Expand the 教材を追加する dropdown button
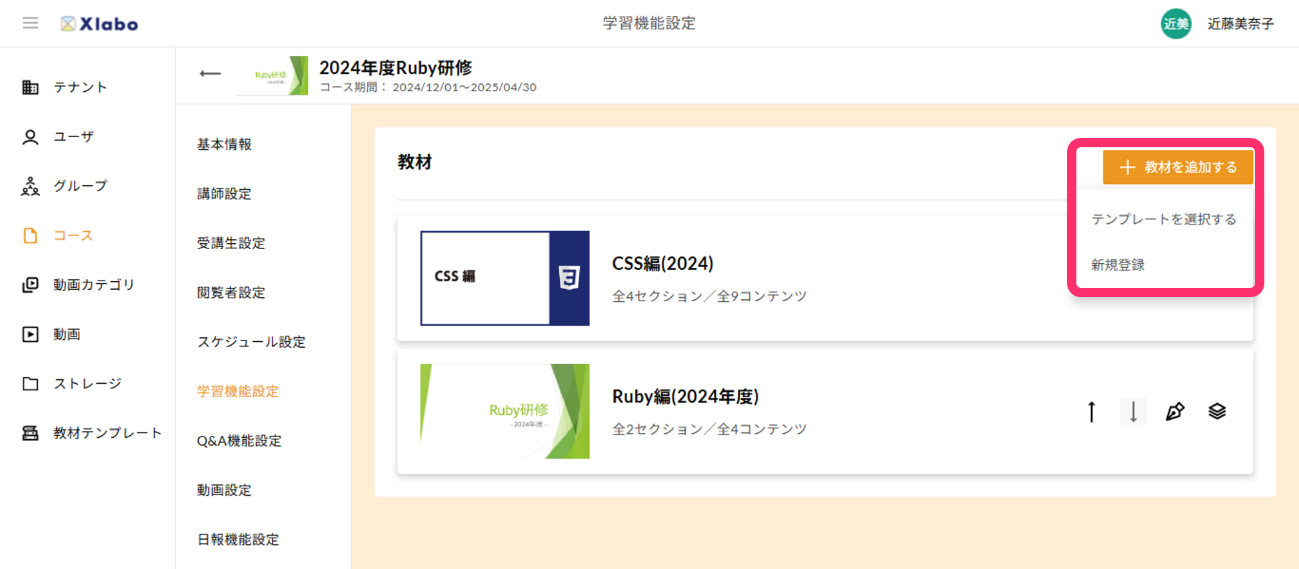Viewport: 1299px width, 569px height. 1177,168
